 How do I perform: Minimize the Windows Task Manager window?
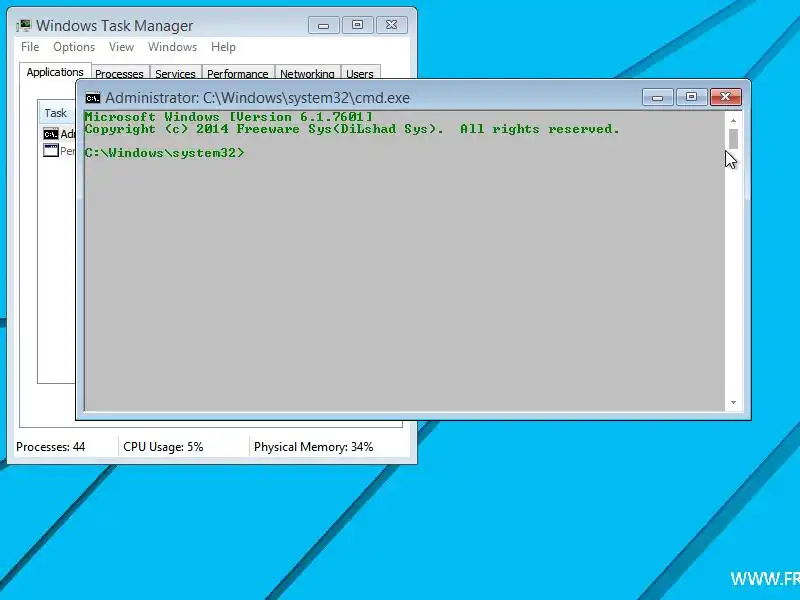(x=323, y=25)
